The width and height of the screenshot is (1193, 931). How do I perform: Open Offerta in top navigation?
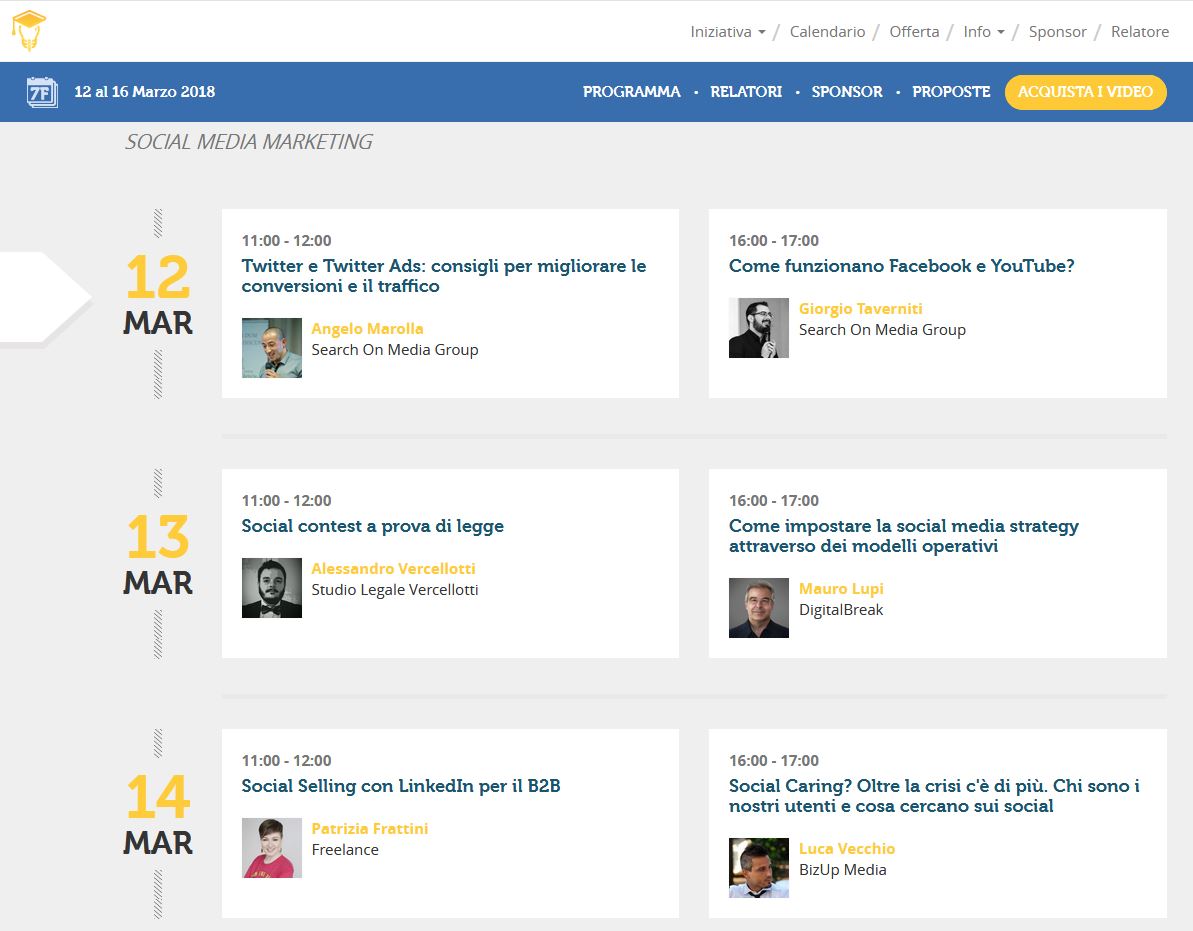(914, 32)
